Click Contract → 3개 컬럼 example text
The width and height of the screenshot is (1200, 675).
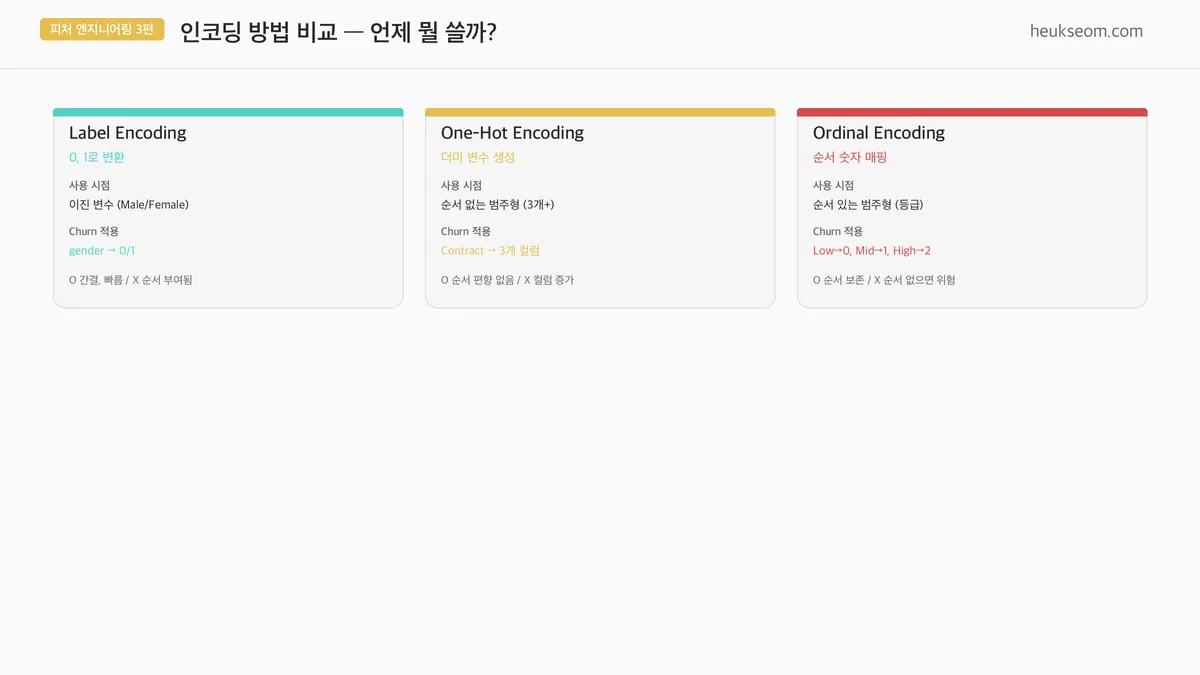click(x=490, y=251)
